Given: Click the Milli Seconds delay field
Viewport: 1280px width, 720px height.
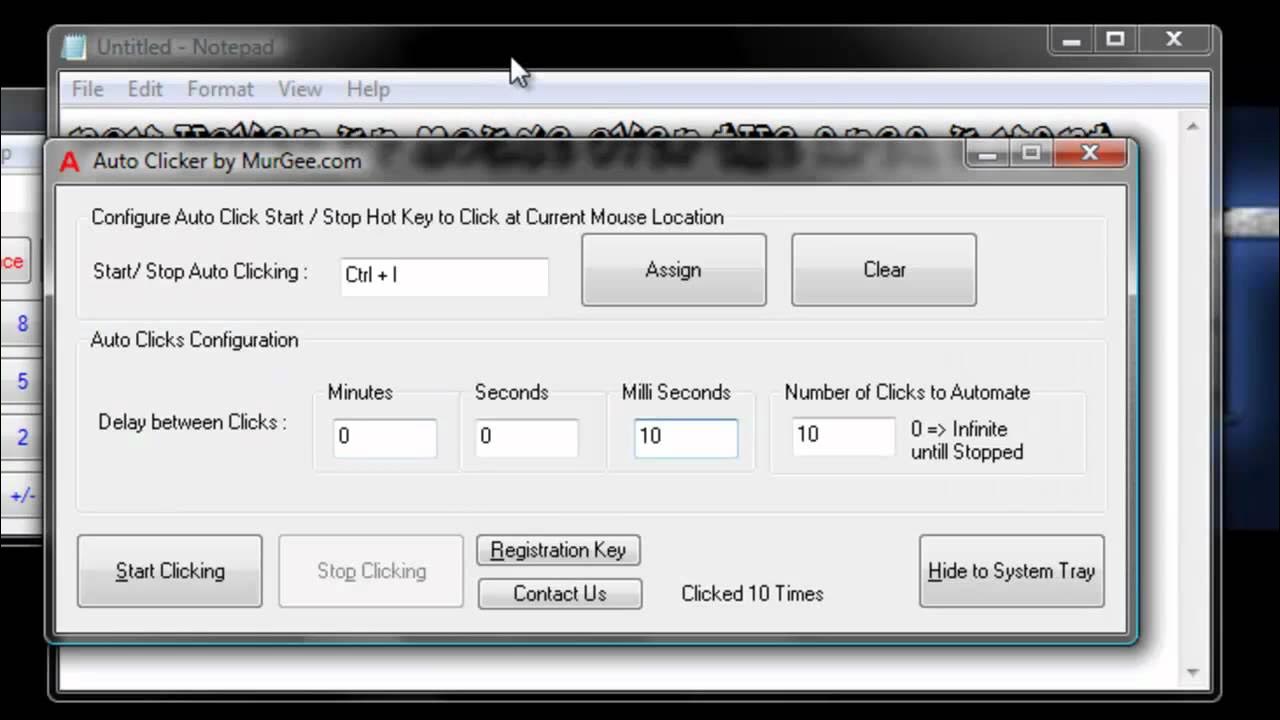Looking at the screenshot, I should tap(686, 437).
